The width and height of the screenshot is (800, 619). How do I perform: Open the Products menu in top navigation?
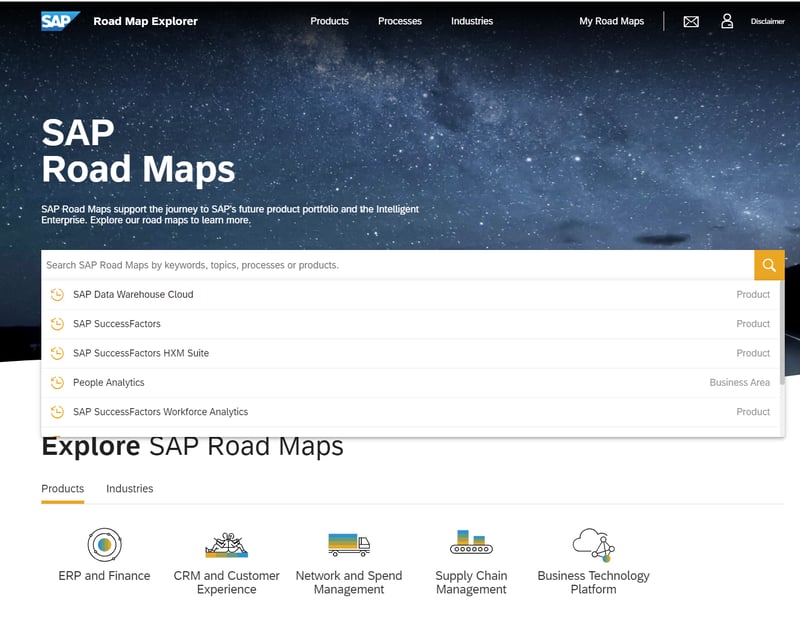pyautogui.click(x=330, y=21)
